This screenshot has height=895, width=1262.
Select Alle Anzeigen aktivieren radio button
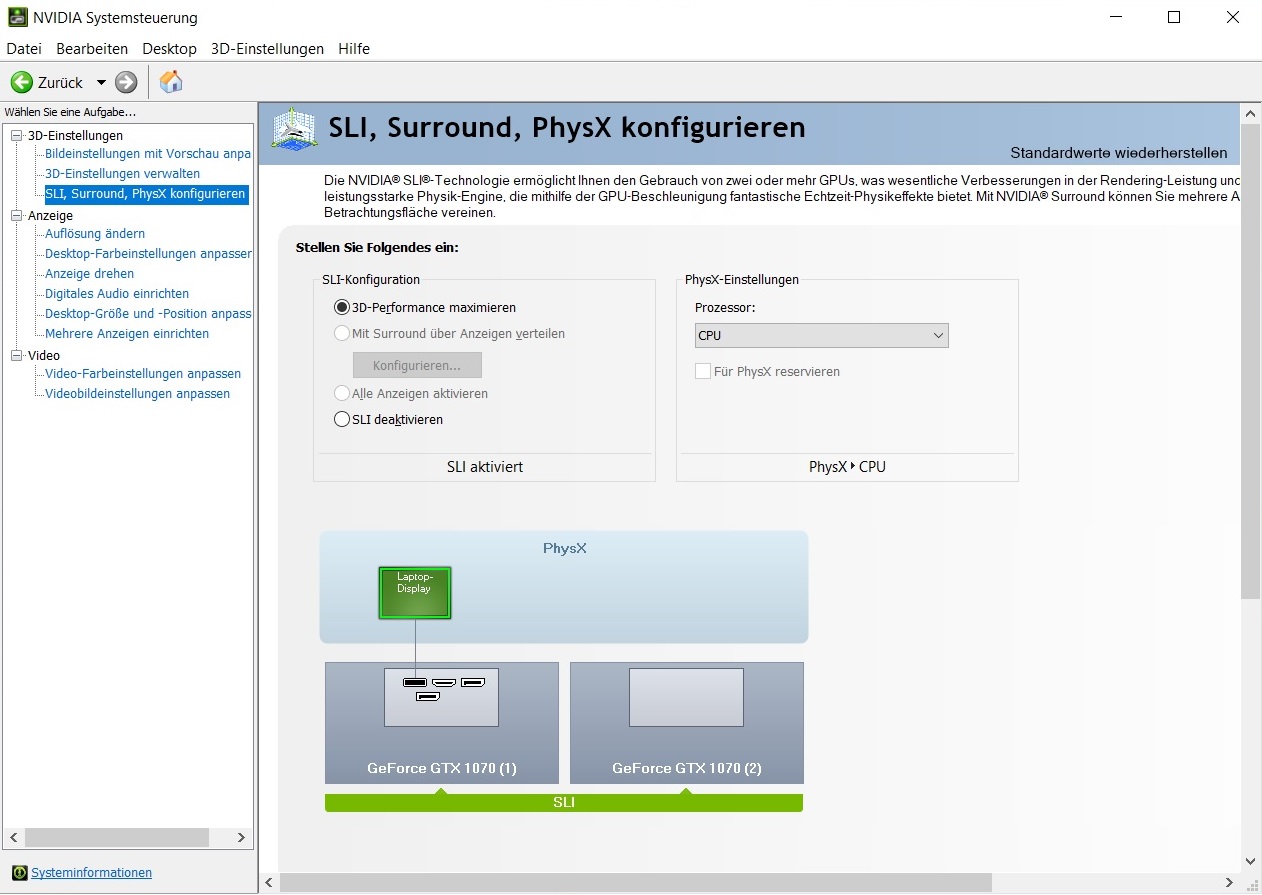[342, 394]
